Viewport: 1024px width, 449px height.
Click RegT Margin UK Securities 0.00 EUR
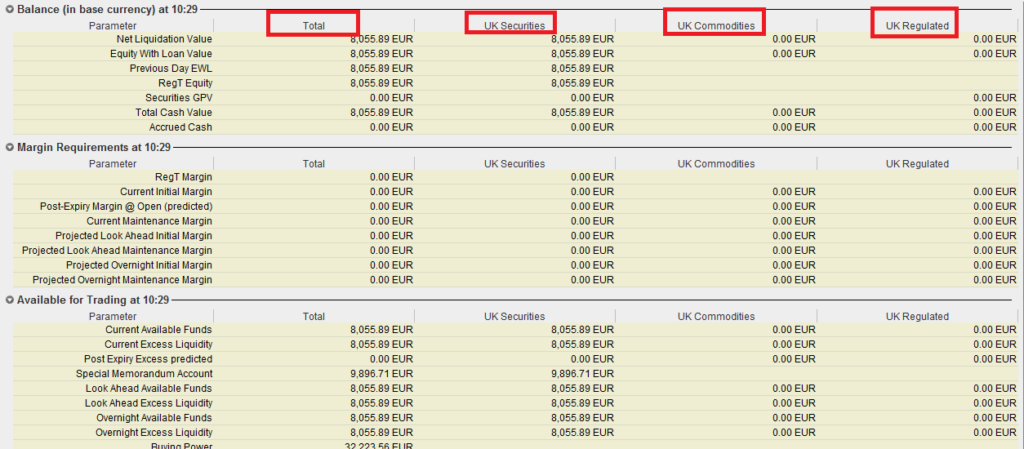coord(592,177)
